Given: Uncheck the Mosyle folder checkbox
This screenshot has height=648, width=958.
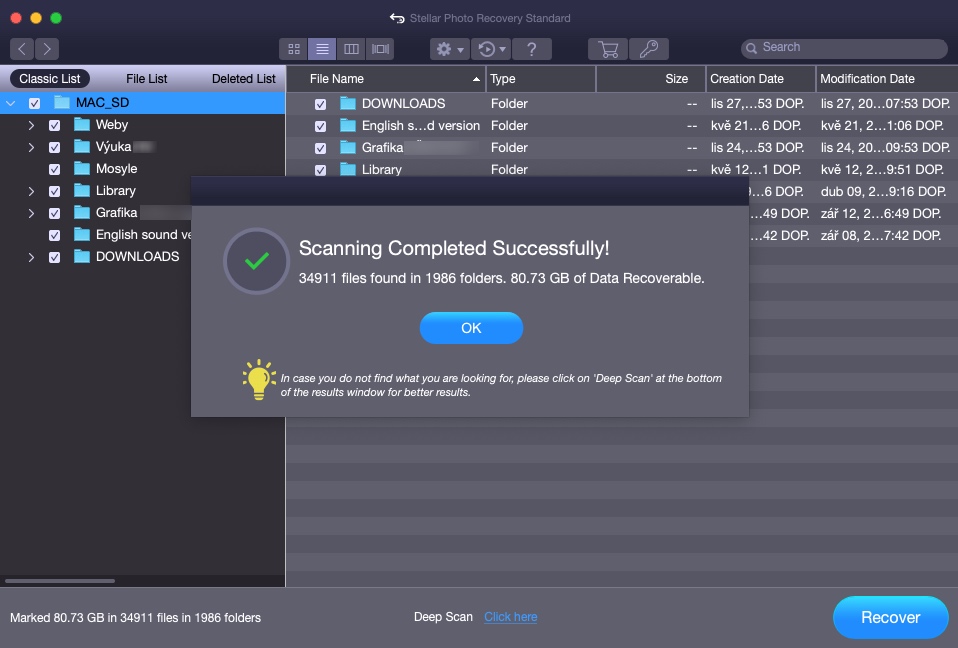Looking at the screenshot, I should (x=54, y=169).
